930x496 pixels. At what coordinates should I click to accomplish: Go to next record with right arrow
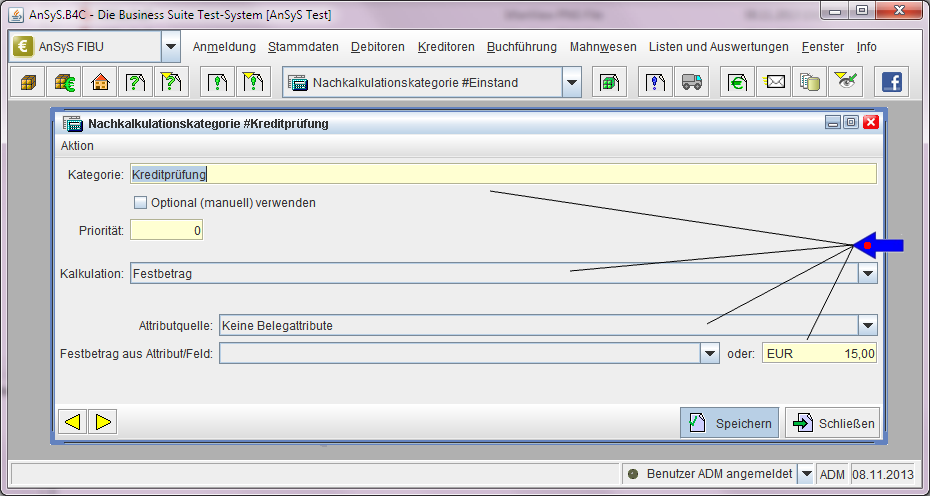pos(104,422)
